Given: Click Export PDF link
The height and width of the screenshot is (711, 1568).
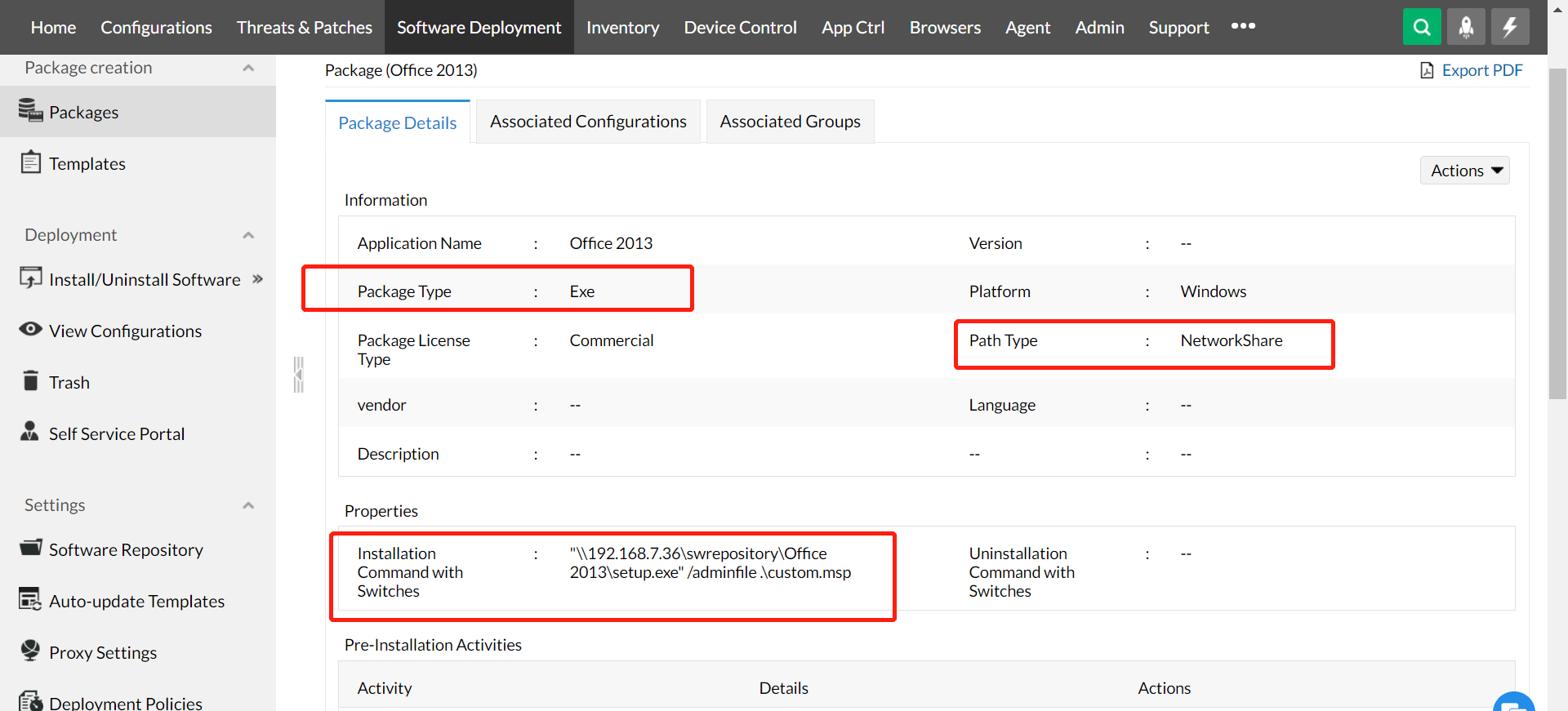Looking at the screenshot, I should point(1482,70).
